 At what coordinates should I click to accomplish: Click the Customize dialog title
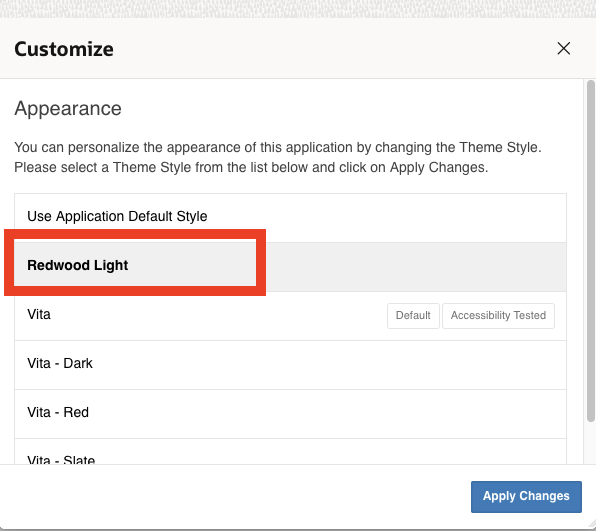pos(64,49)
